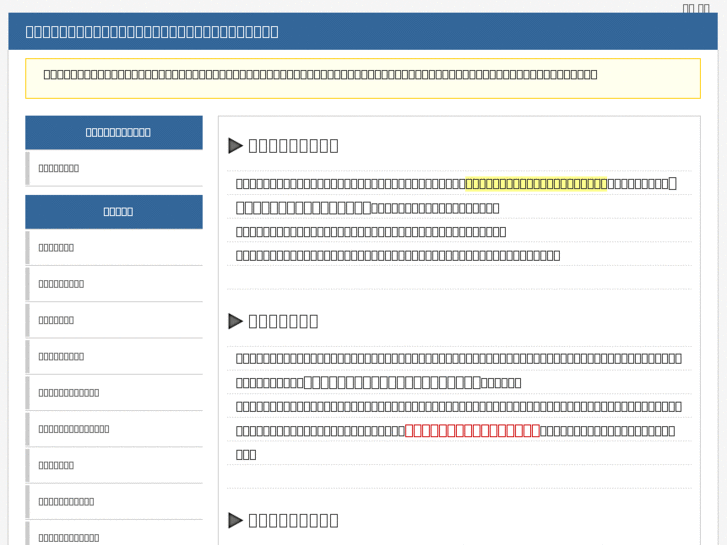Click the third section heading text

(x=293, y=520)
